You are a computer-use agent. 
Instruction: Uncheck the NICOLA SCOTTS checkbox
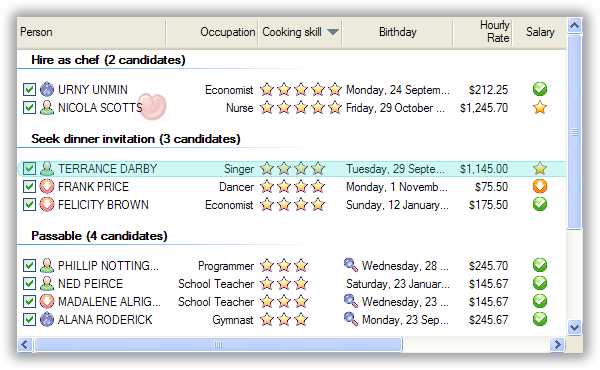point(29,108)
